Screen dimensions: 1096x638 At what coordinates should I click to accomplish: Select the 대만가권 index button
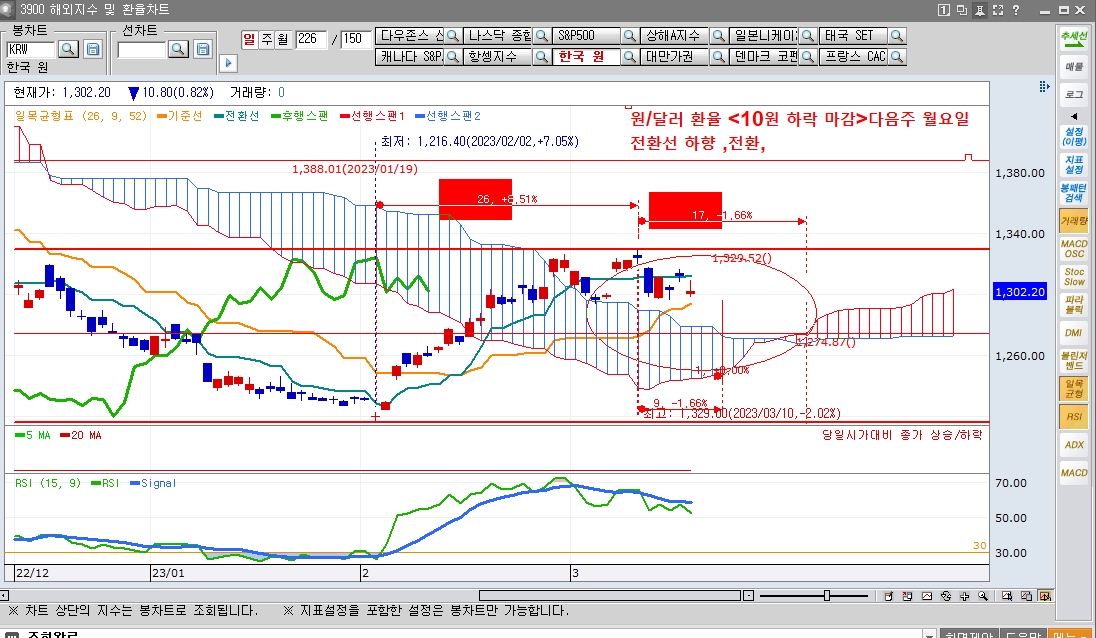tap(675, 57)
